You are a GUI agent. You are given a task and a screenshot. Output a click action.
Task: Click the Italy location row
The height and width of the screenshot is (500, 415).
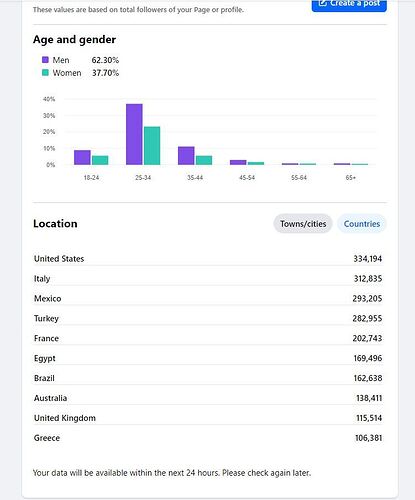pos(208,279)
